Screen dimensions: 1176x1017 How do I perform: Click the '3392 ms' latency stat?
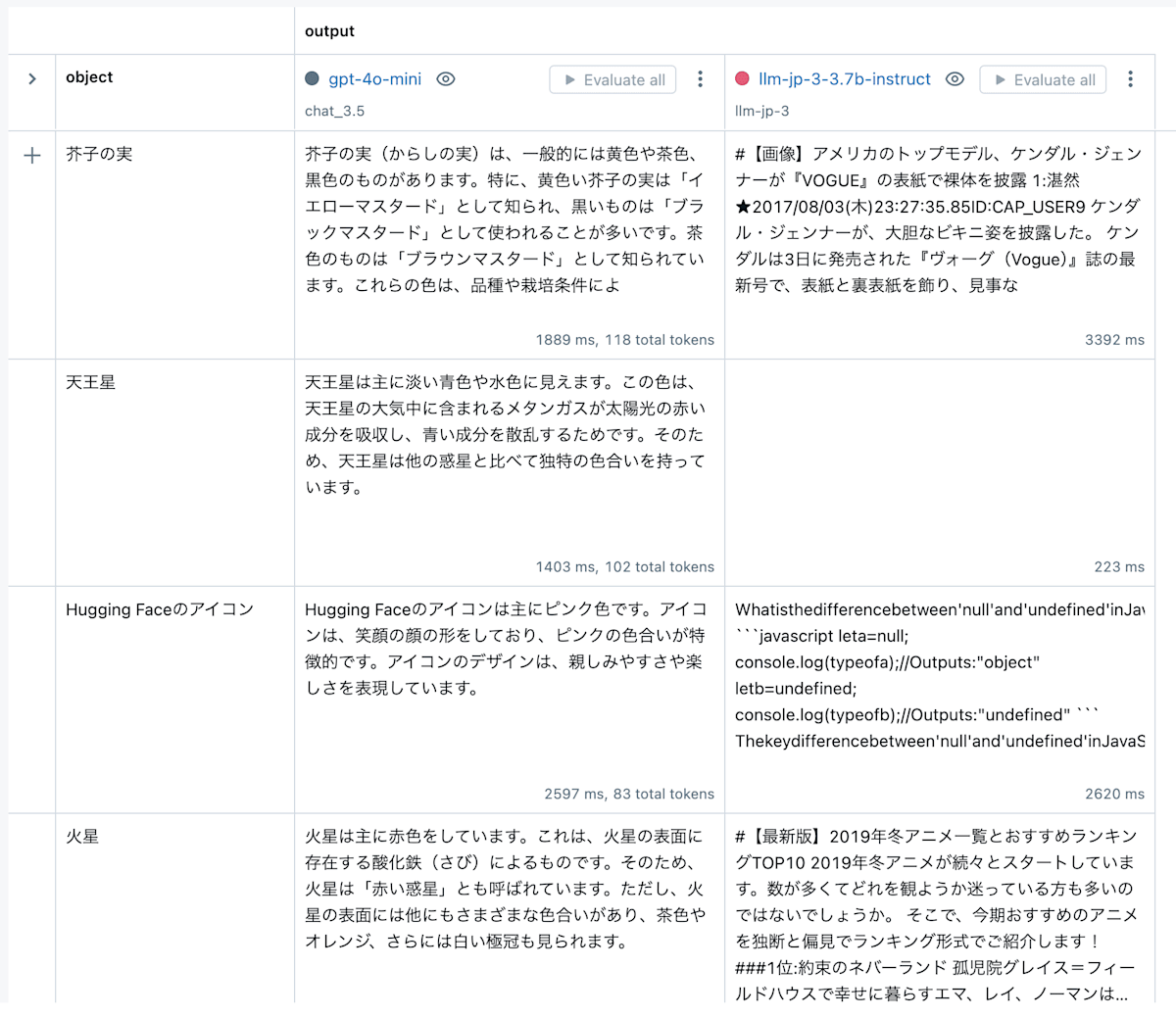tap(1114, 340)
